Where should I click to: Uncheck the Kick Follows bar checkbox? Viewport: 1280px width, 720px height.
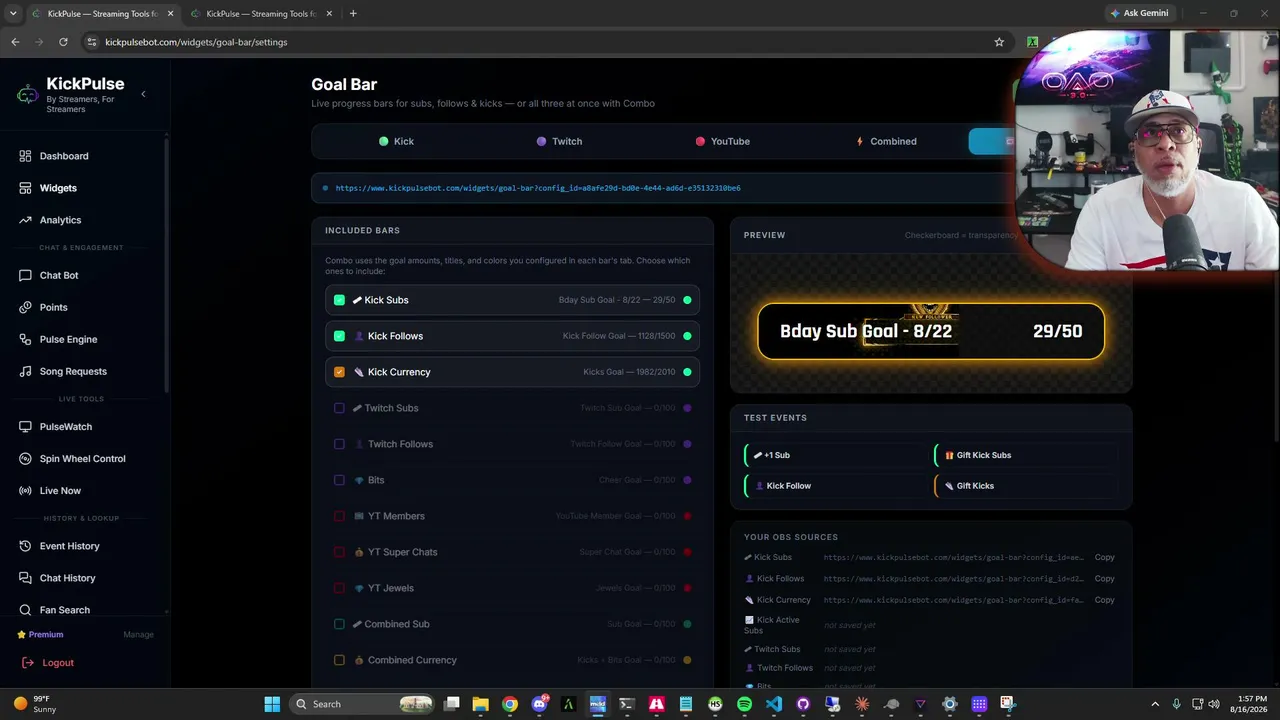point(340,336)
